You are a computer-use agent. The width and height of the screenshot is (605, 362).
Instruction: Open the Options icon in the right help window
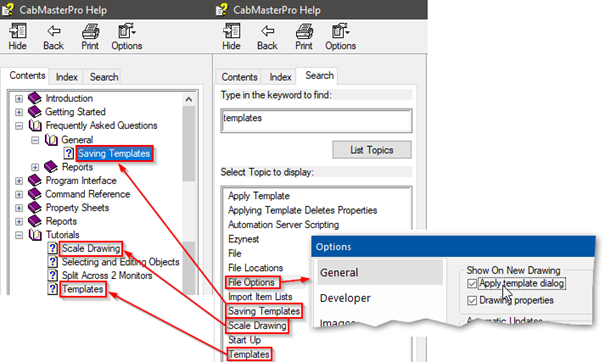(x=340, y=31)
